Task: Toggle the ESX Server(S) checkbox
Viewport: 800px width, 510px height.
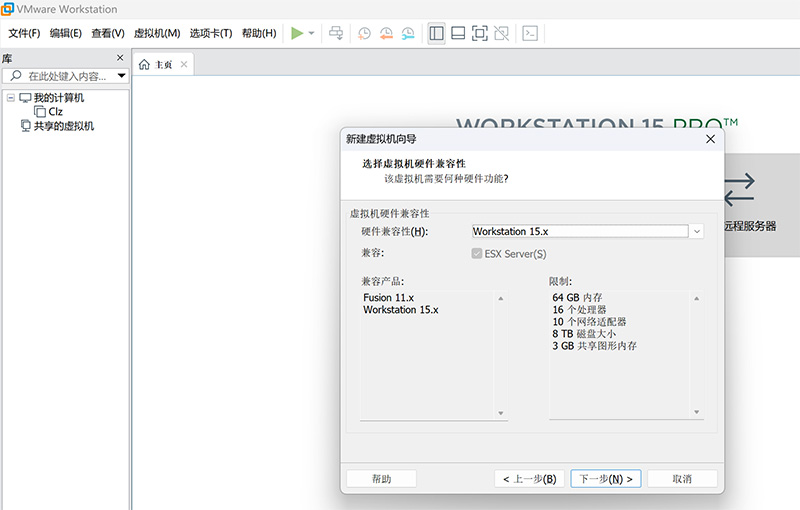Action: (477, 253)
